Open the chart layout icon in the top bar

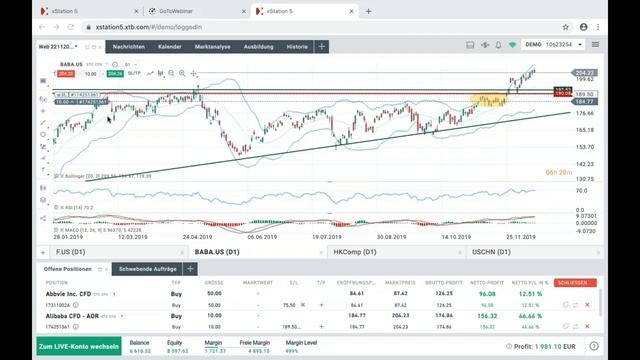tap(470, 45)
